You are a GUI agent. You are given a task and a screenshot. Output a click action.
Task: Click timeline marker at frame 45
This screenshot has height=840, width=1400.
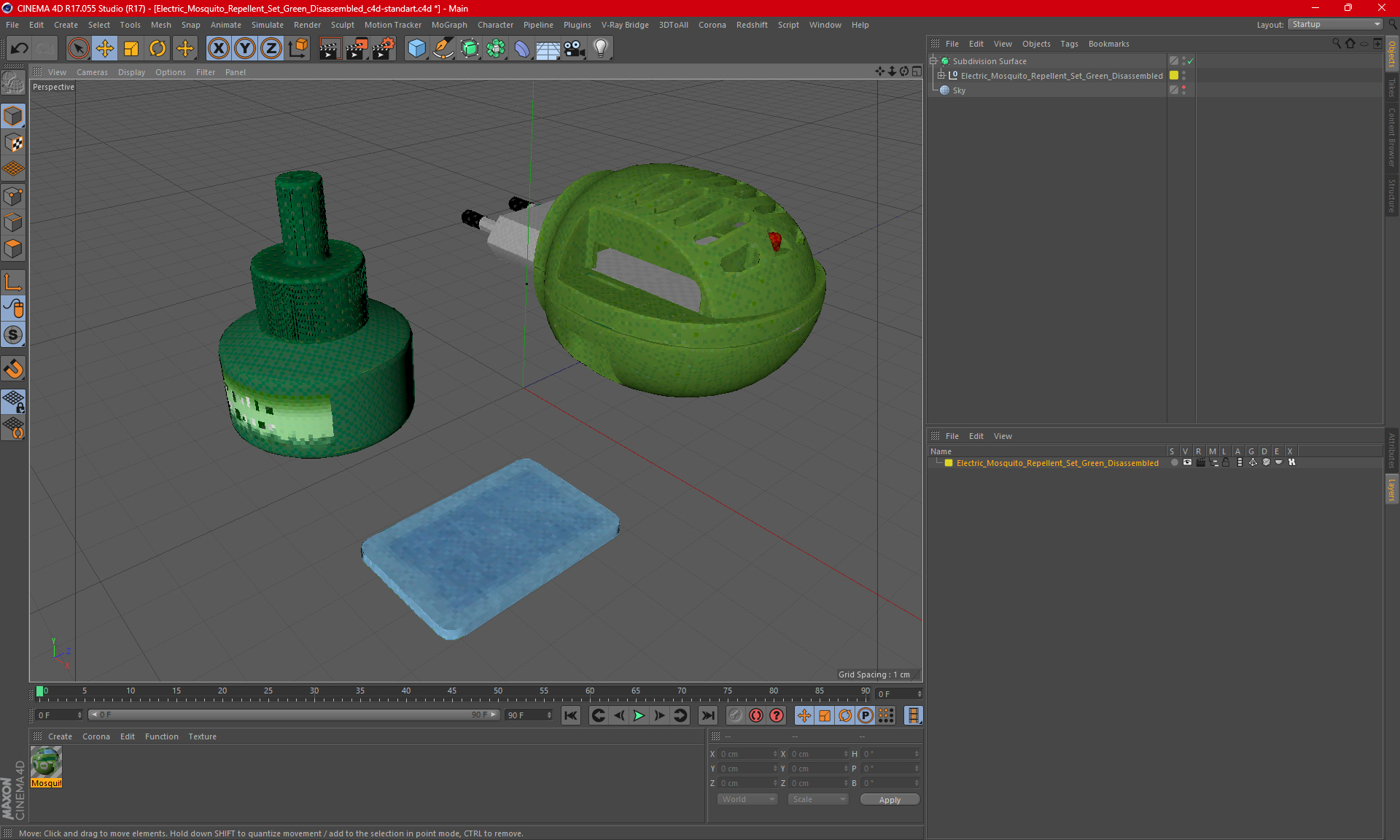[x=452, y=691]
